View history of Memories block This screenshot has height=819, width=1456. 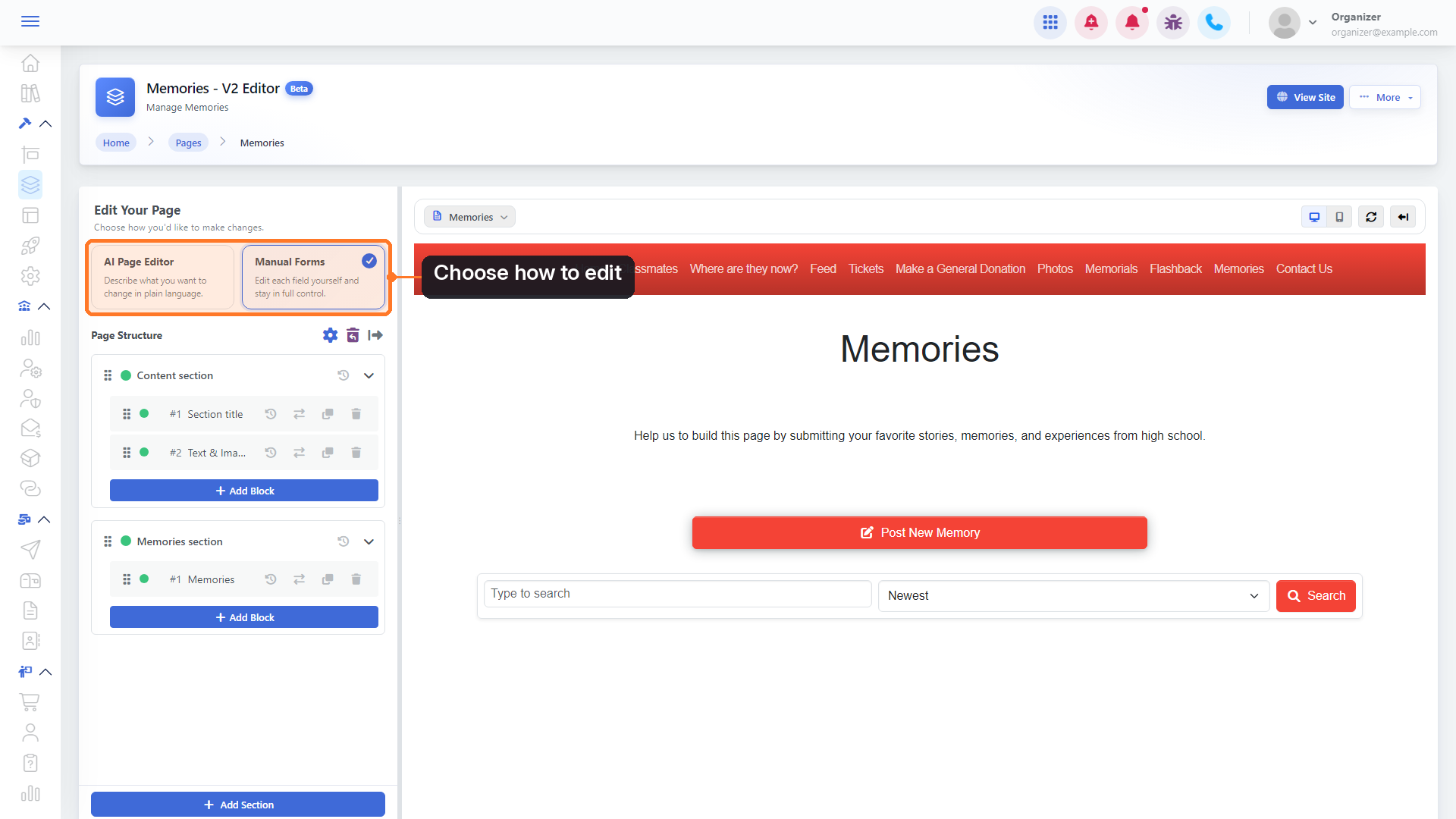tap(271, 579)
